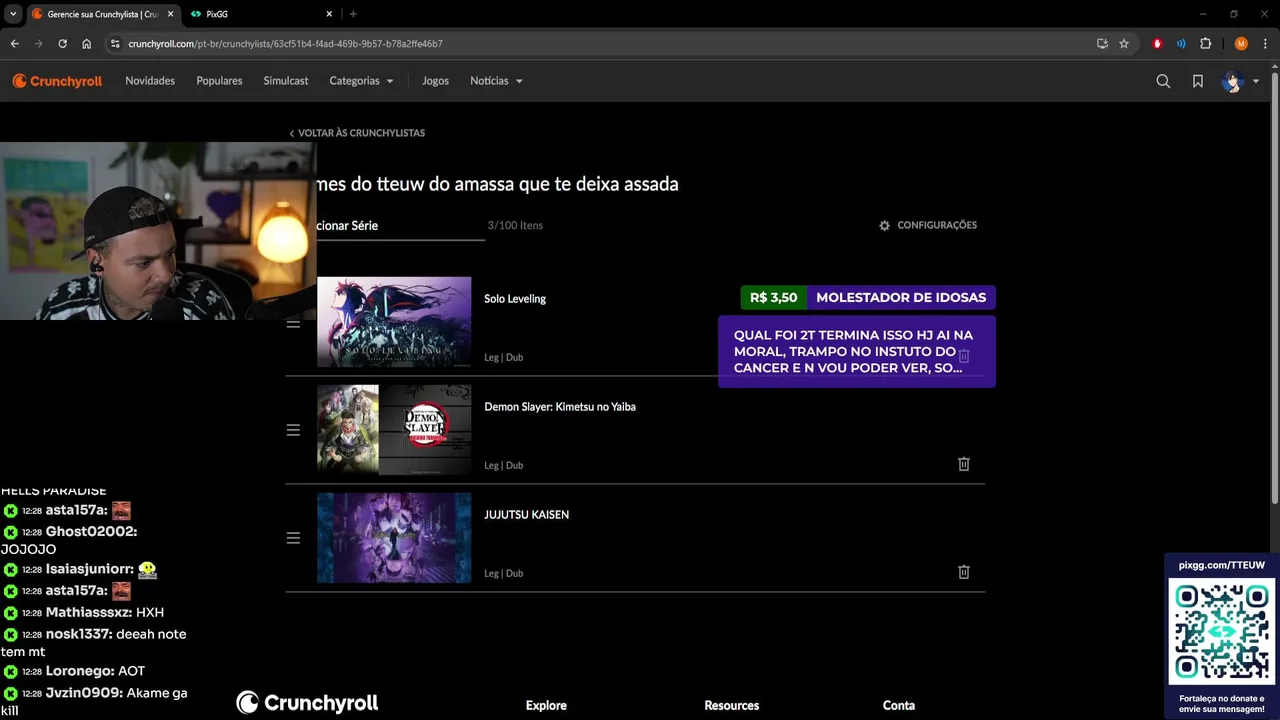
Task: Open the Solo Leveling title link
Action: (x=515, y=299)
